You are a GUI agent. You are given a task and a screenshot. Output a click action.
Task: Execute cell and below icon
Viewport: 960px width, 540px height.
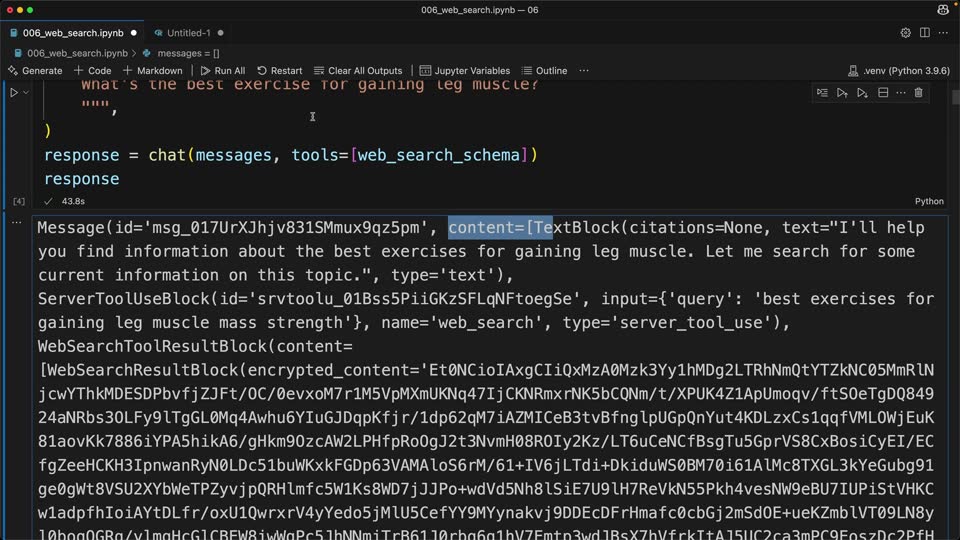click(x=862, y=92)
